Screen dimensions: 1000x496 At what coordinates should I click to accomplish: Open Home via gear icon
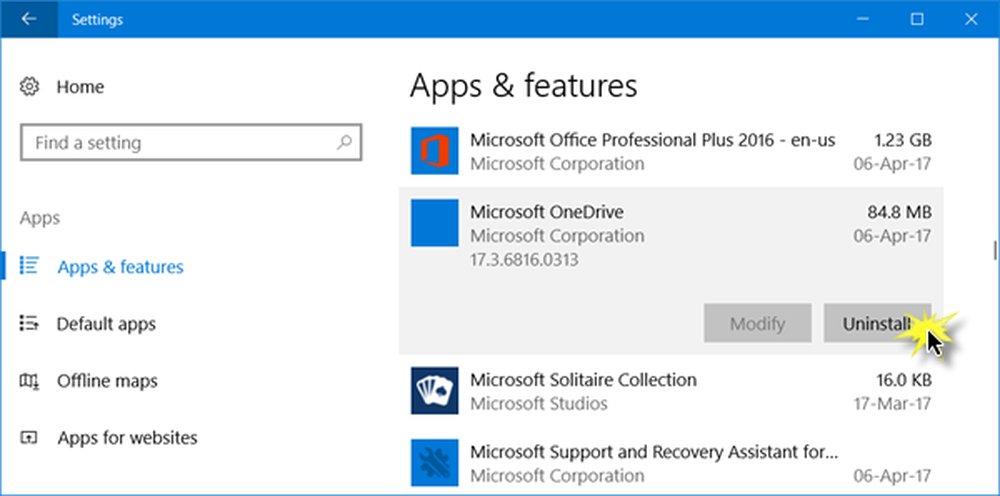click(x=29, y=86)
